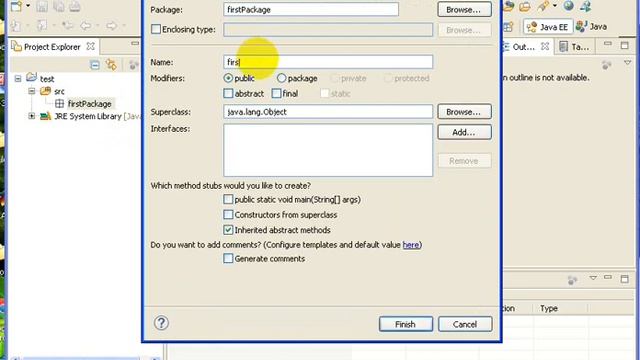The height and width of the screenshot is (360, 640).
Task: Collapse the test project tree node
Action: (18, 78)
